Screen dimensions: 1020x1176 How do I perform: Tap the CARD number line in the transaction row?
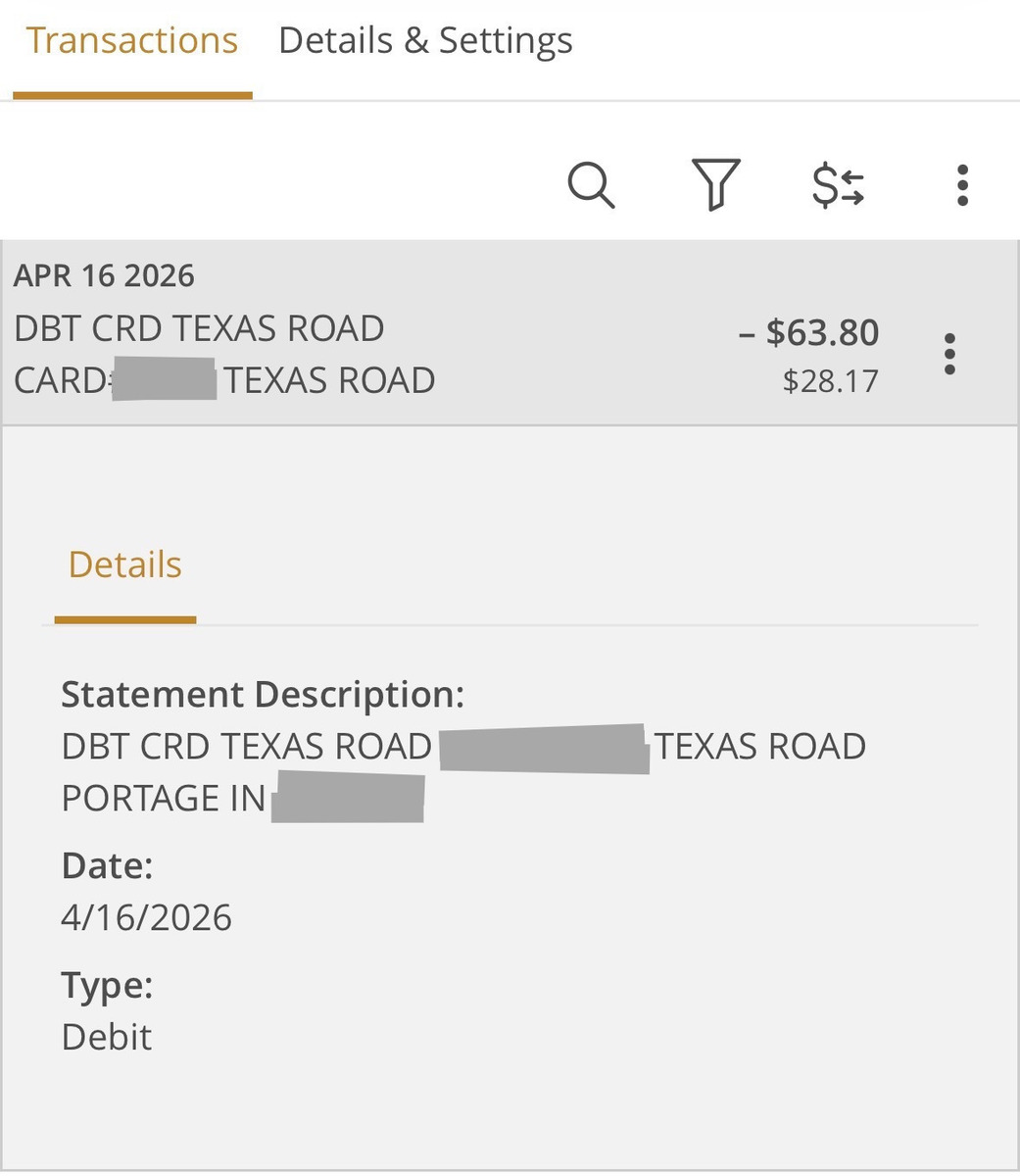[x=225, y=380]
